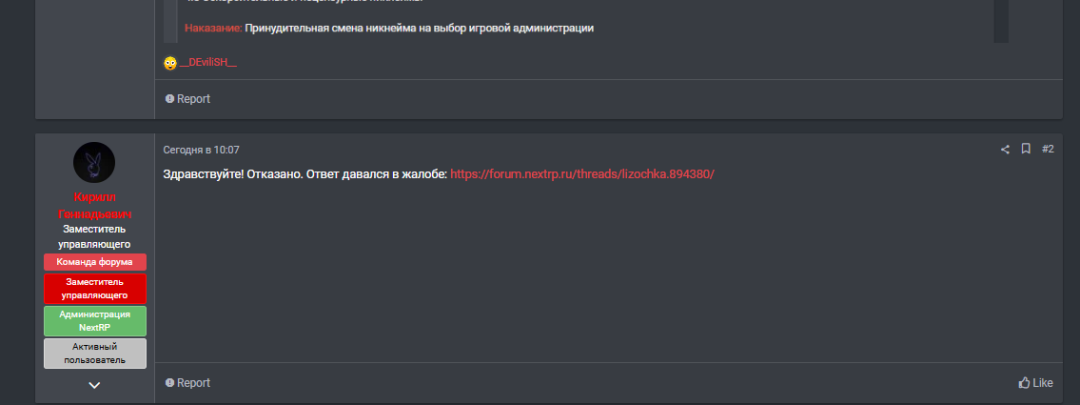
Task: Expand the user info chevron under badges
Action: click(x=94, y=384)
